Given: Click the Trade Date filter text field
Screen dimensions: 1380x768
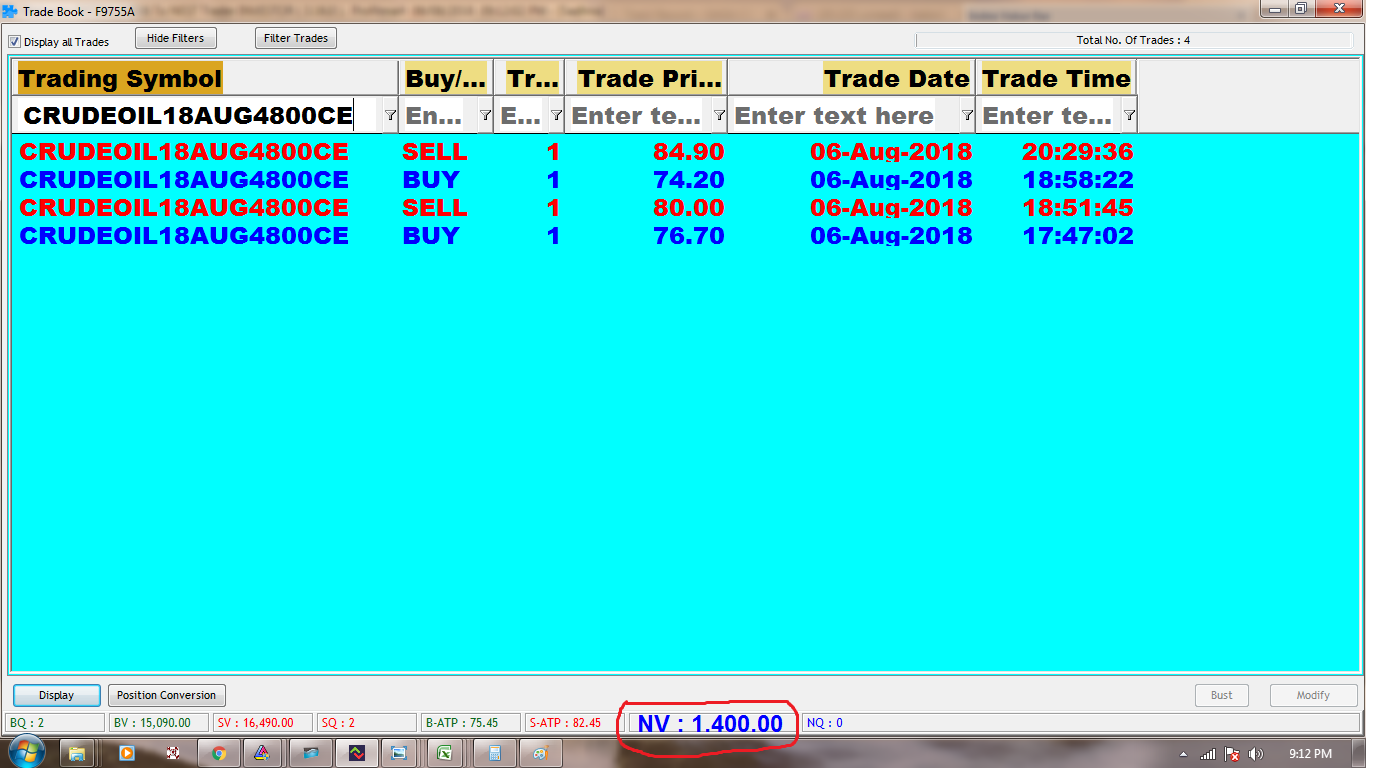Looking at the screenshot, I should (834, 116).
